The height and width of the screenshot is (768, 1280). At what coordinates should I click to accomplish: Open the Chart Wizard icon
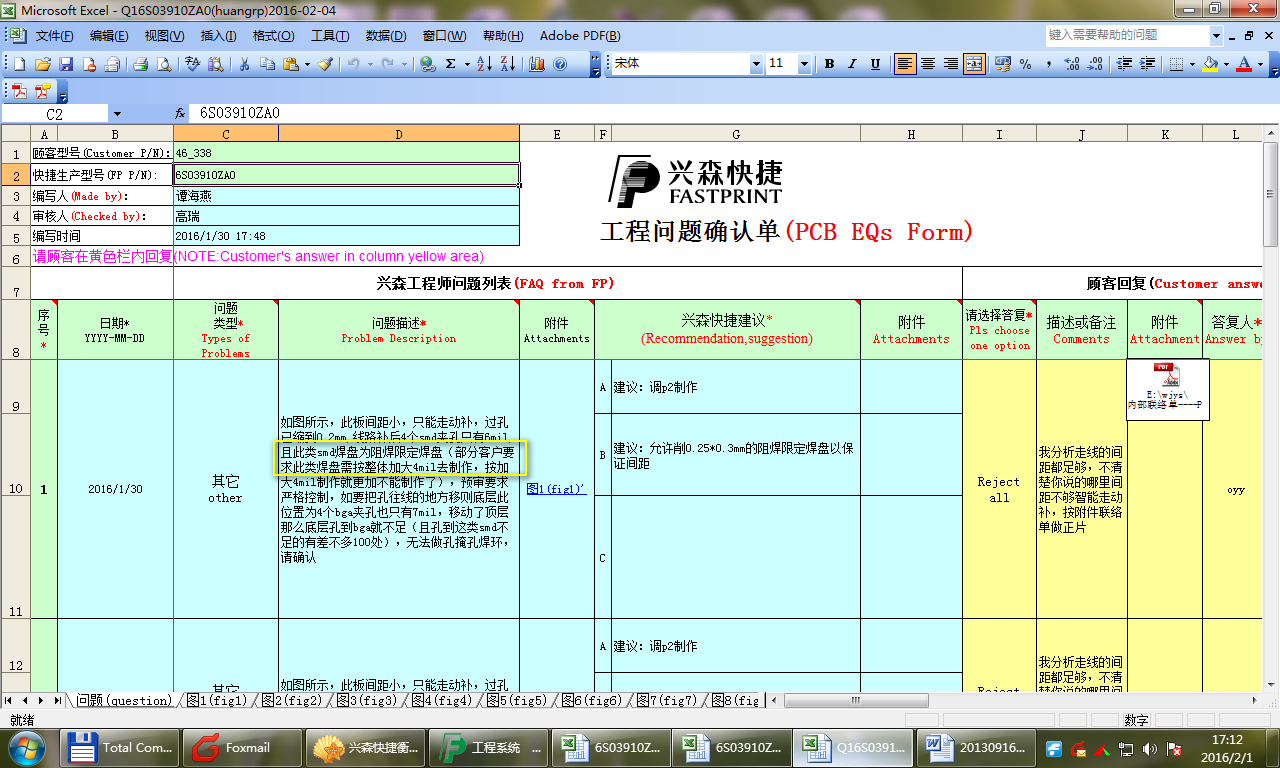(x=537, y=64)
